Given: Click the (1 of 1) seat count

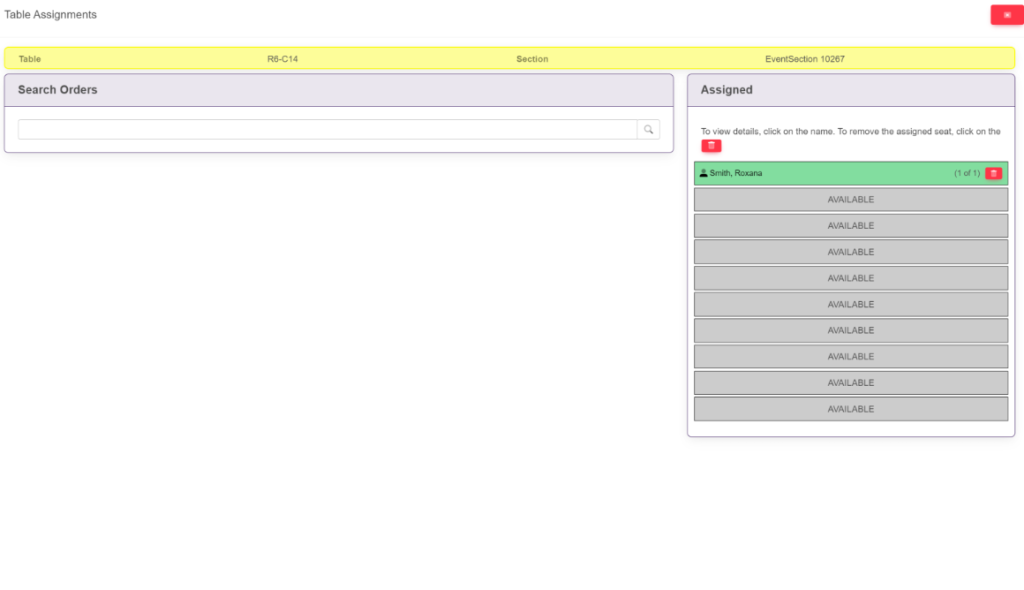Looking at the screenshot, I should coord(966,174).
